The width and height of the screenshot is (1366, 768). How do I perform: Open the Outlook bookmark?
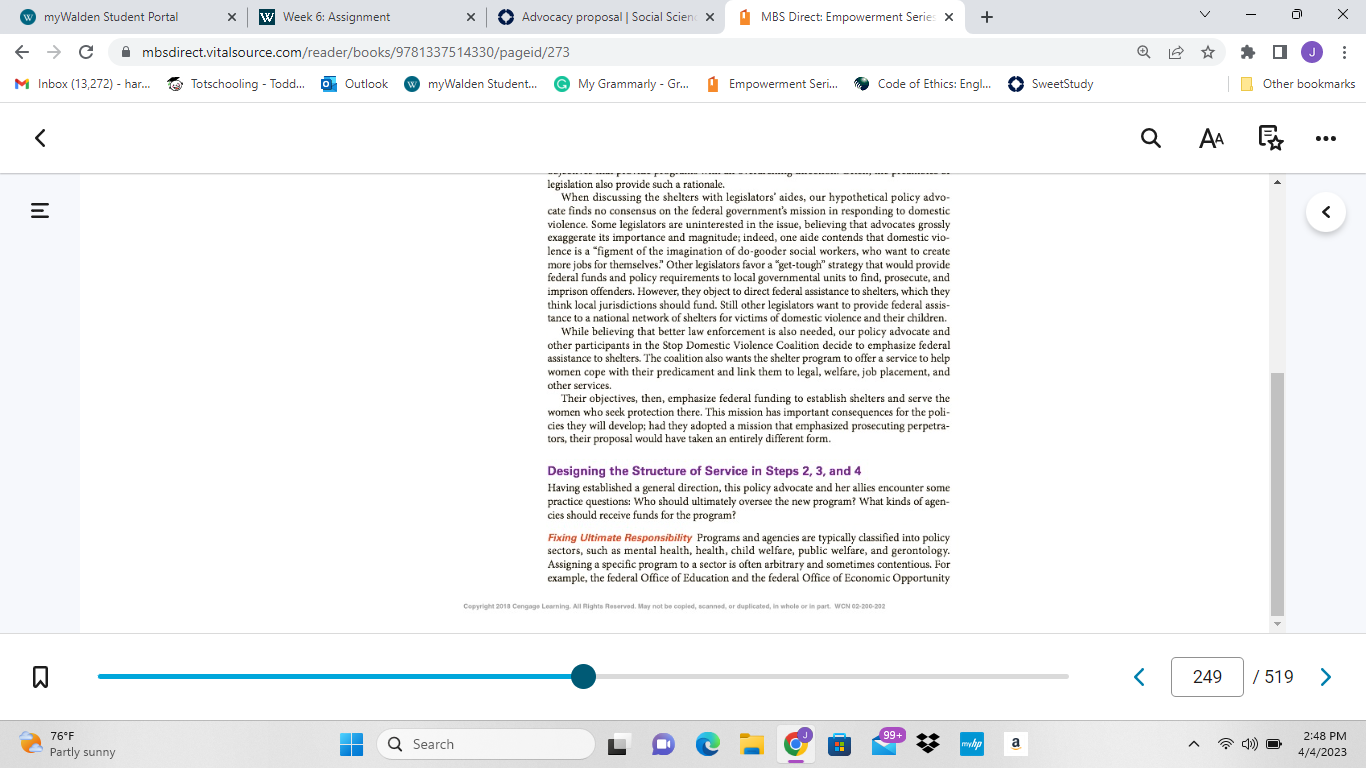pos(355,84)
